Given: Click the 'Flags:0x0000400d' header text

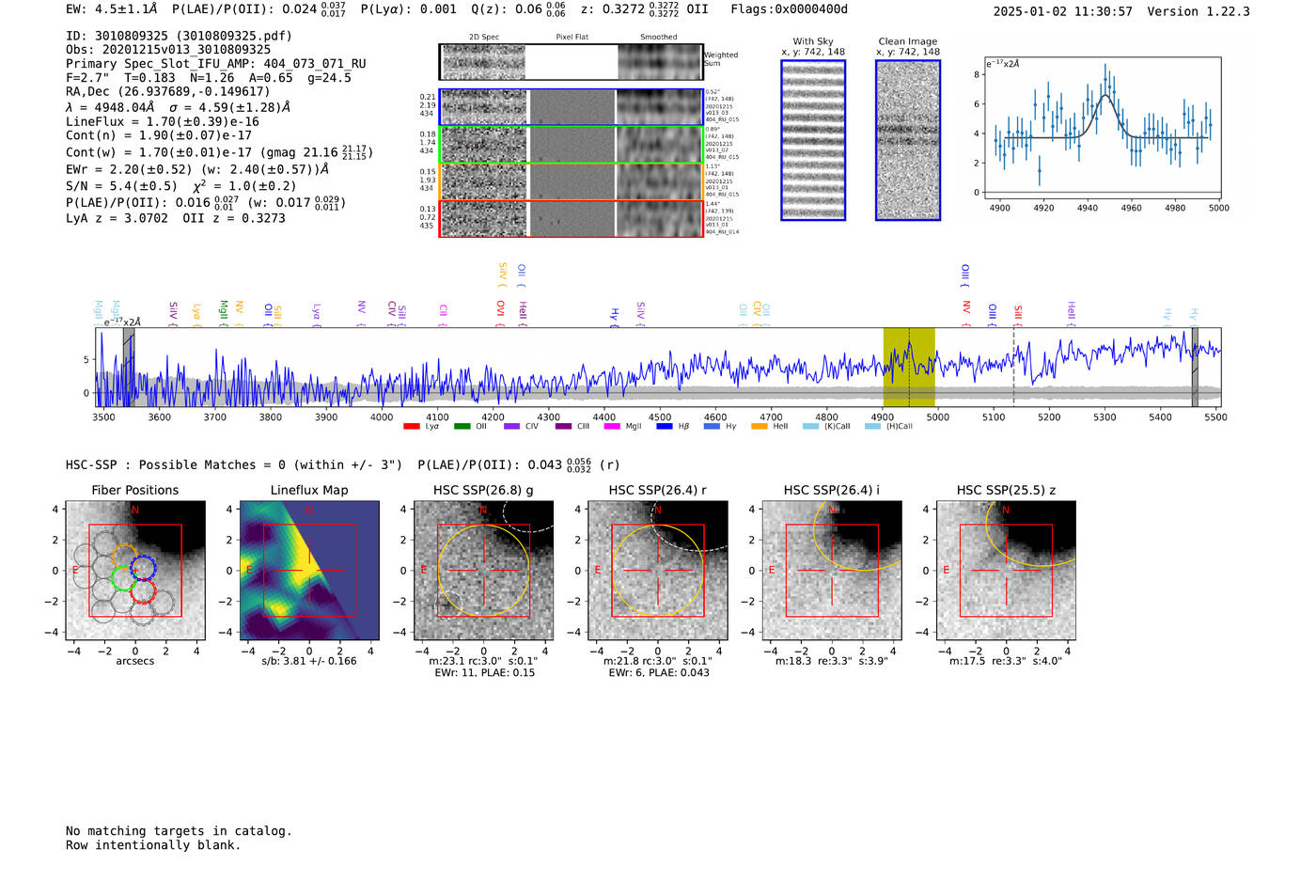Looking at the screenshot, I should 789,9.
